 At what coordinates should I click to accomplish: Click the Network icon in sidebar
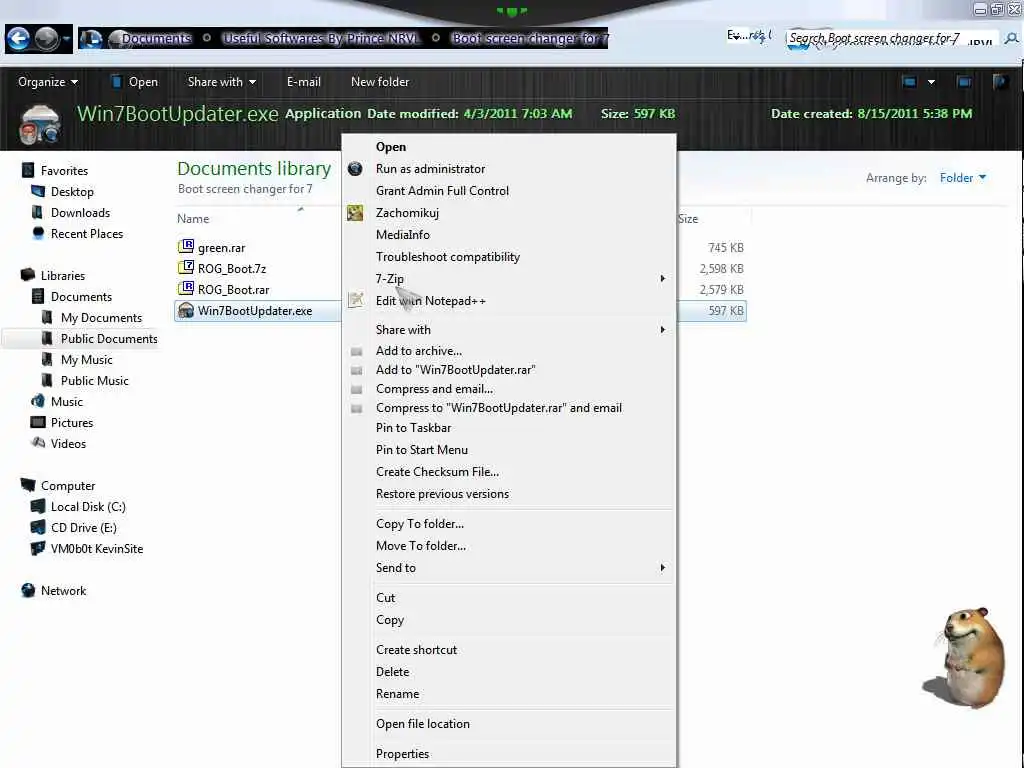[x=28, y=590]
